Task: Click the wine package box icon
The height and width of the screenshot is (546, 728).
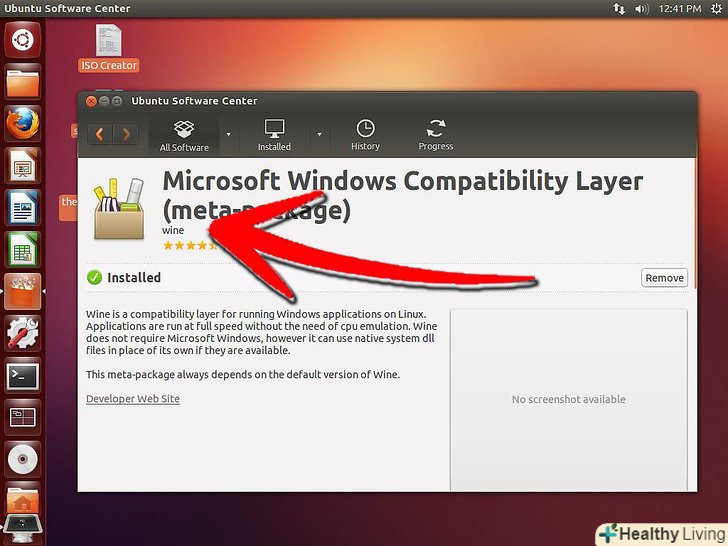Action: [x=119, y=208]
